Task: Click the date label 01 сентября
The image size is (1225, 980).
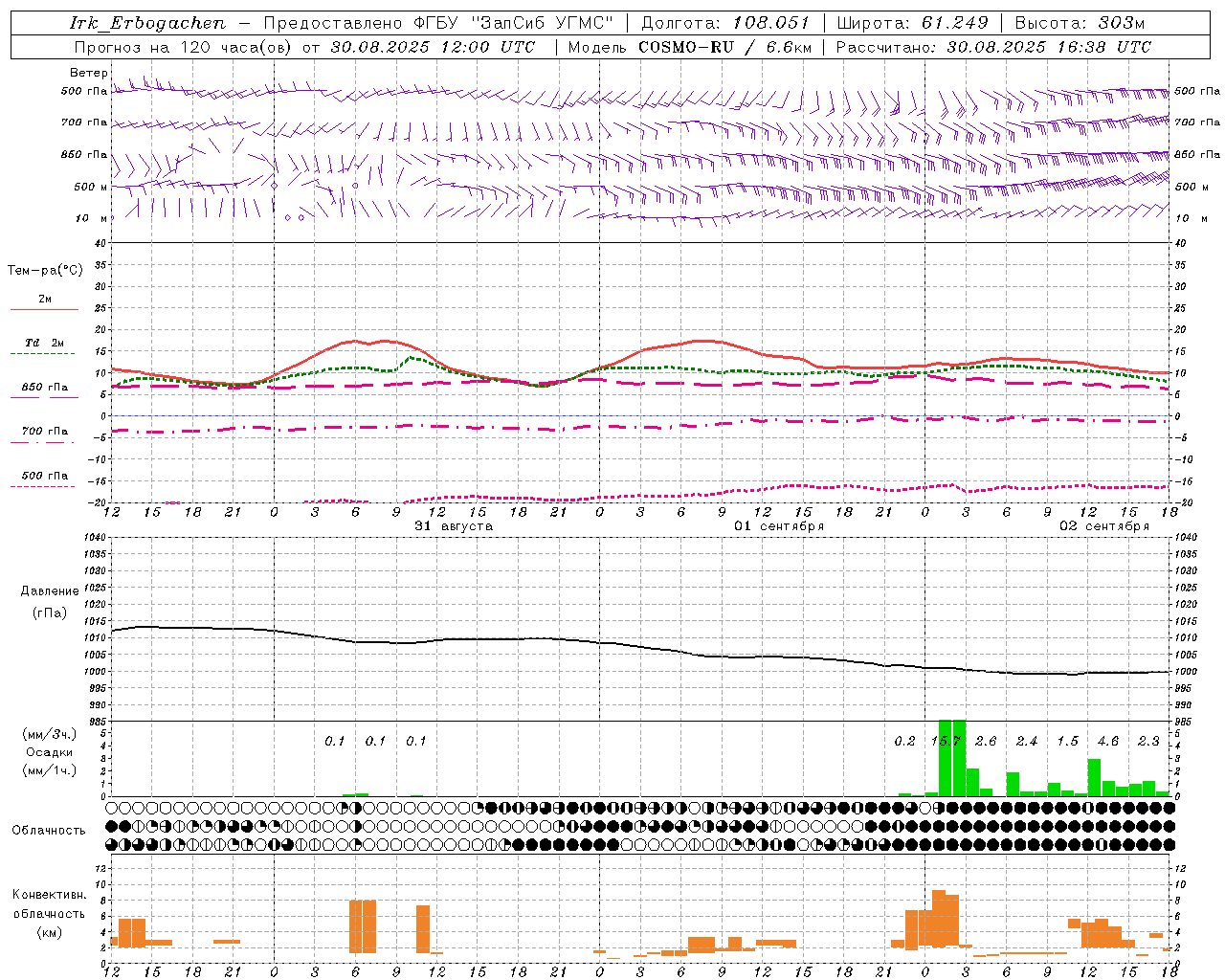Action: 779,526
